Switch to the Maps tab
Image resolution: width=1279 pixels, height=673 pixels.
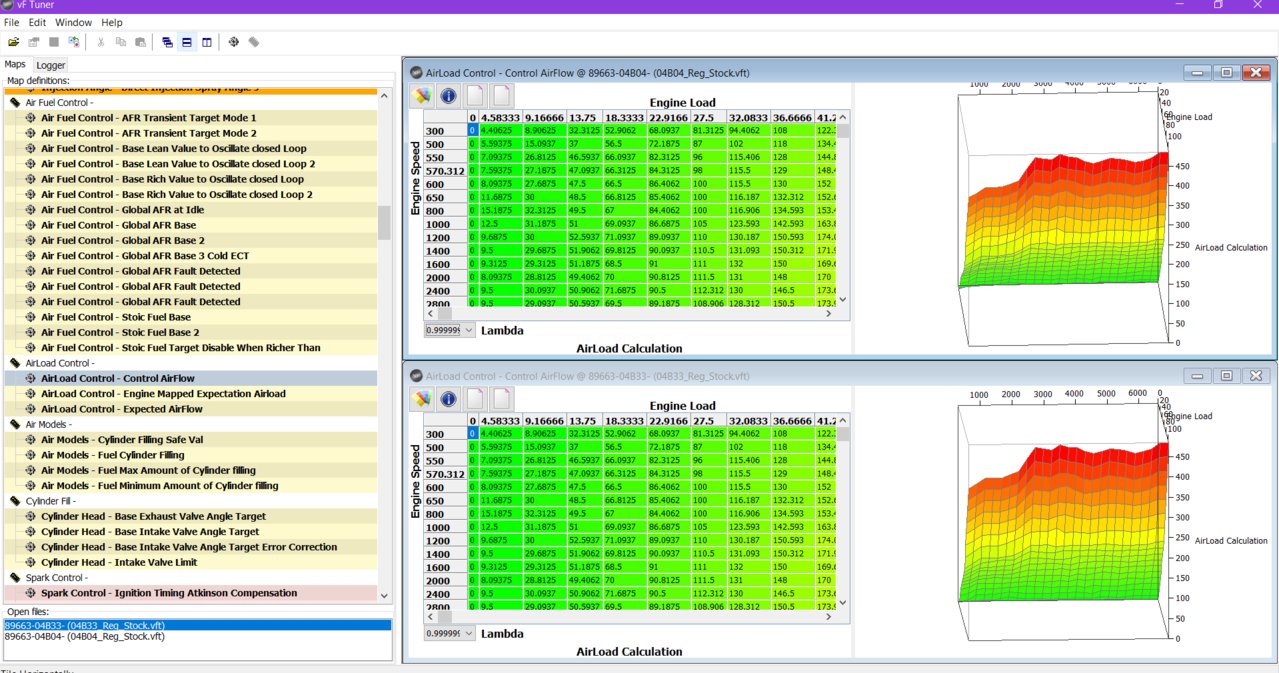click(x=15, y=64)
